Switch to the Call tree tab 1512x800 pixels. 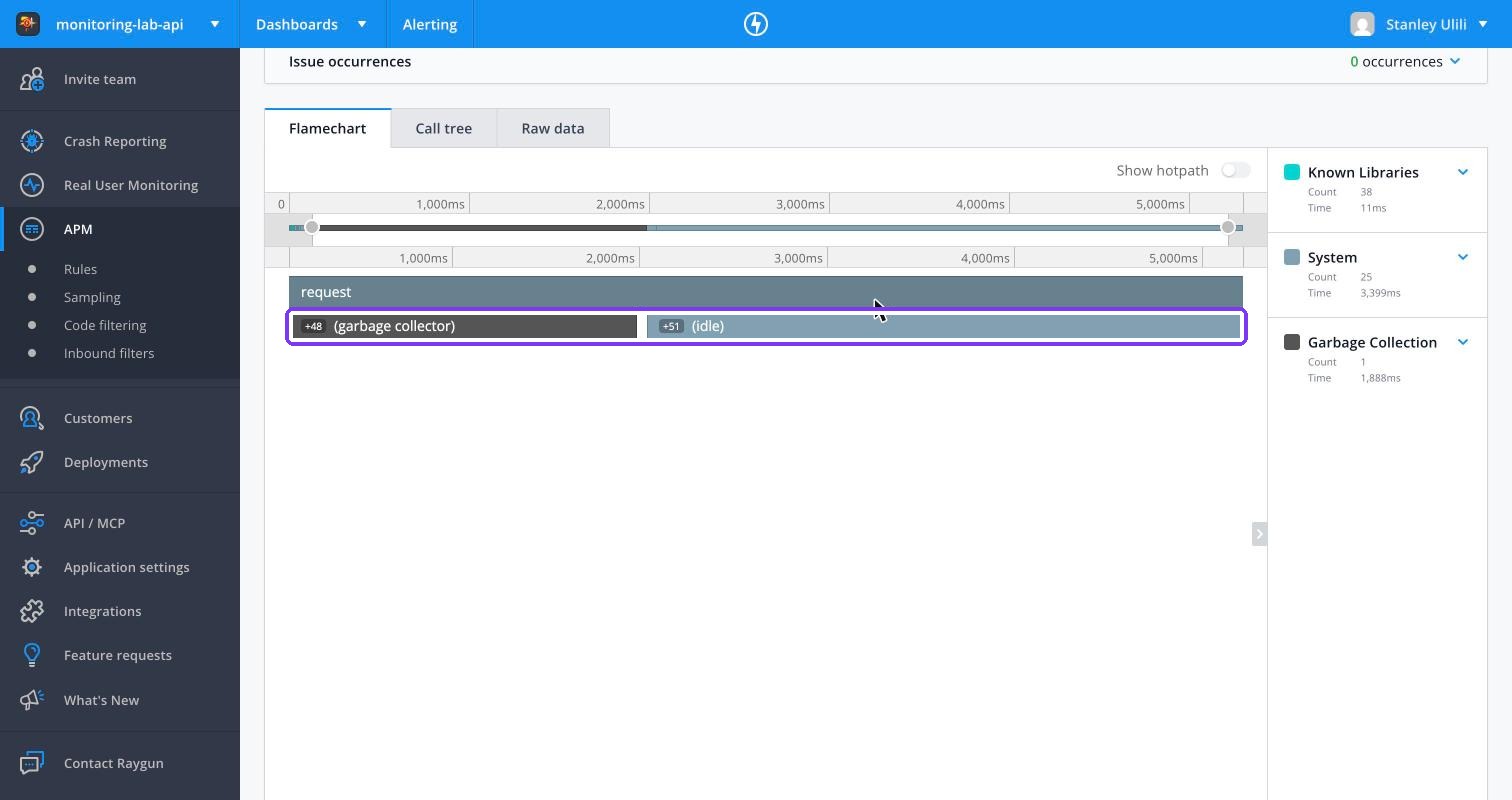(x=444, y=128)
